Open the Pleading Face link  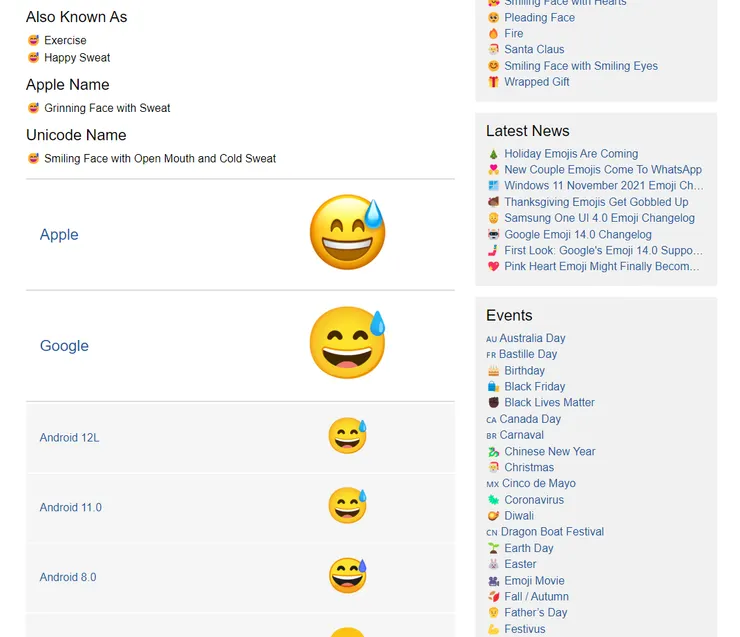[539, 18]
